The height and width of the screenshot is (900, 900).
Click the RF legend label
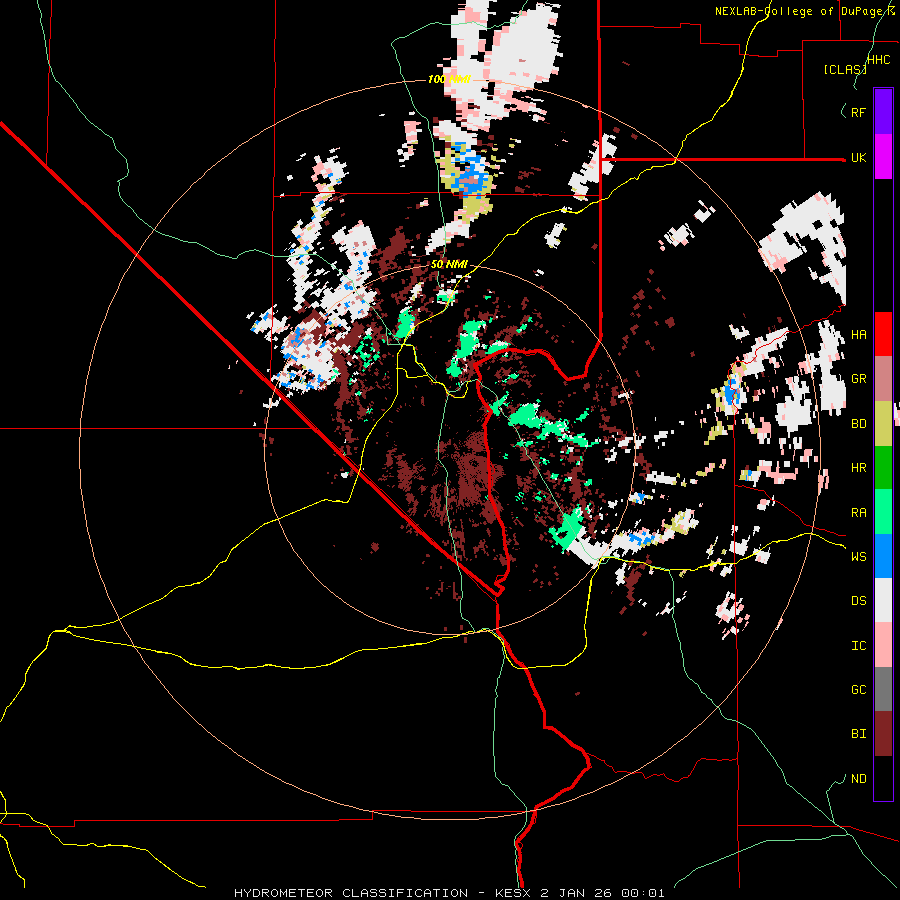[858, 112]
